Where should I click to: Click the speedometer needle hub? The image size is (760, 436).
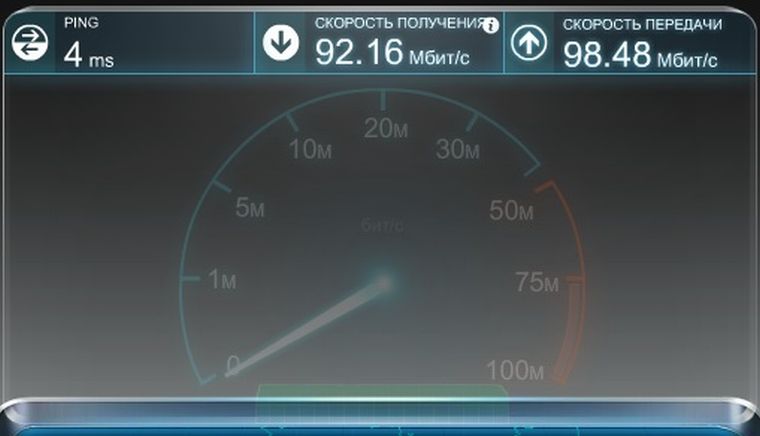(x=383, y=283)
